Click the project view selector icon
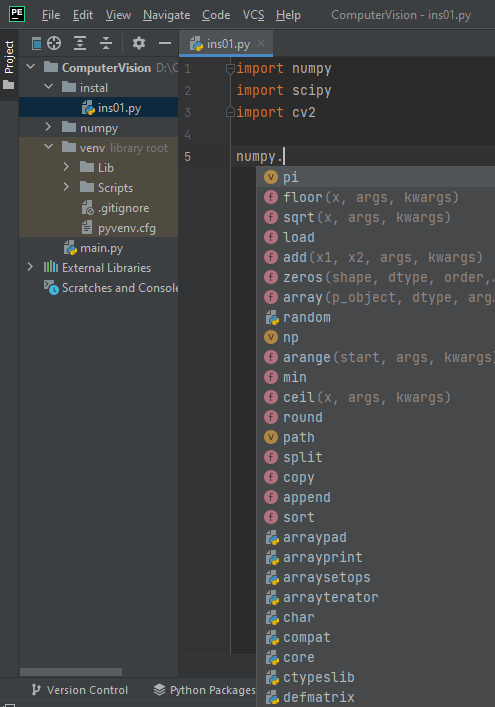The height and width of the screenshot is (707, 495). (37, 43)
